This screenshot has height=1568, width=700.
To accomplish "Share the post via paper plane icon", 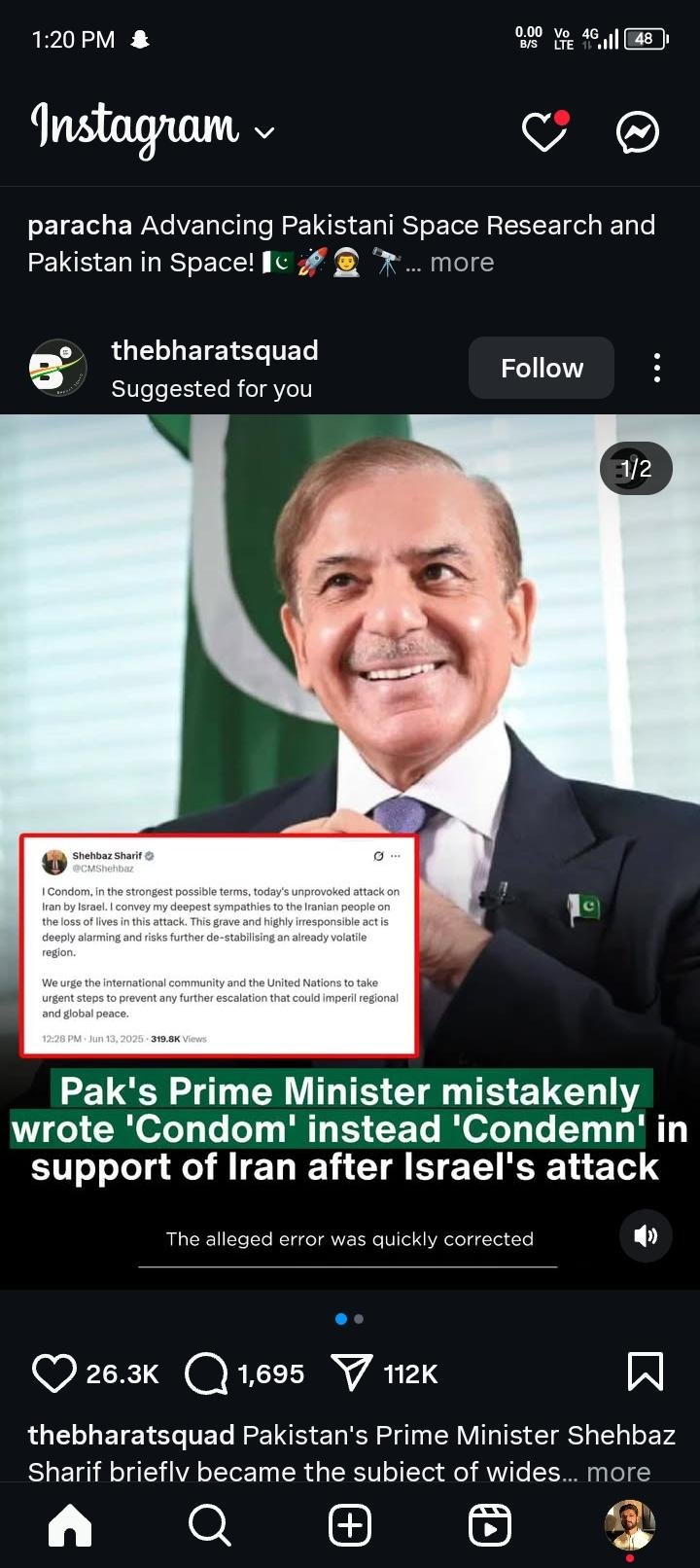I will click(x=352, y=1372).
